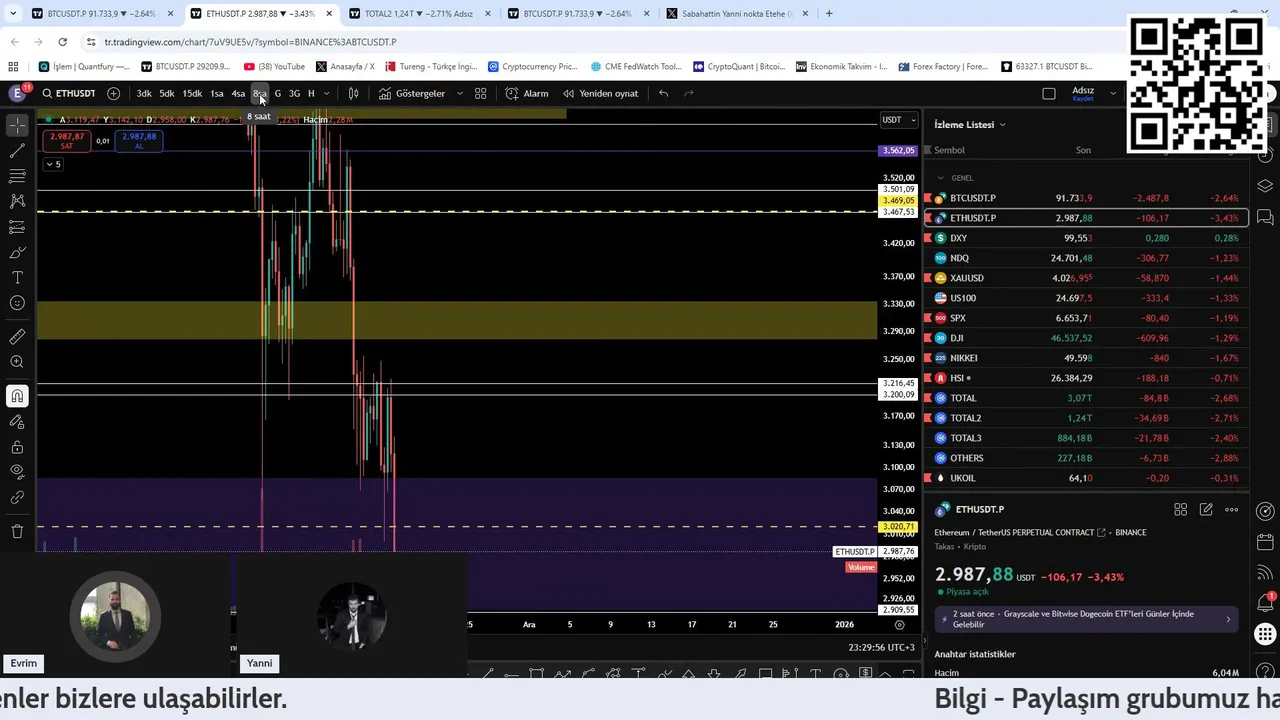Image resolution: width=1280 pixels, height=720 pixels.
Task: Collapse the indicator legend with 5 toggle
Action: [53, 164]
